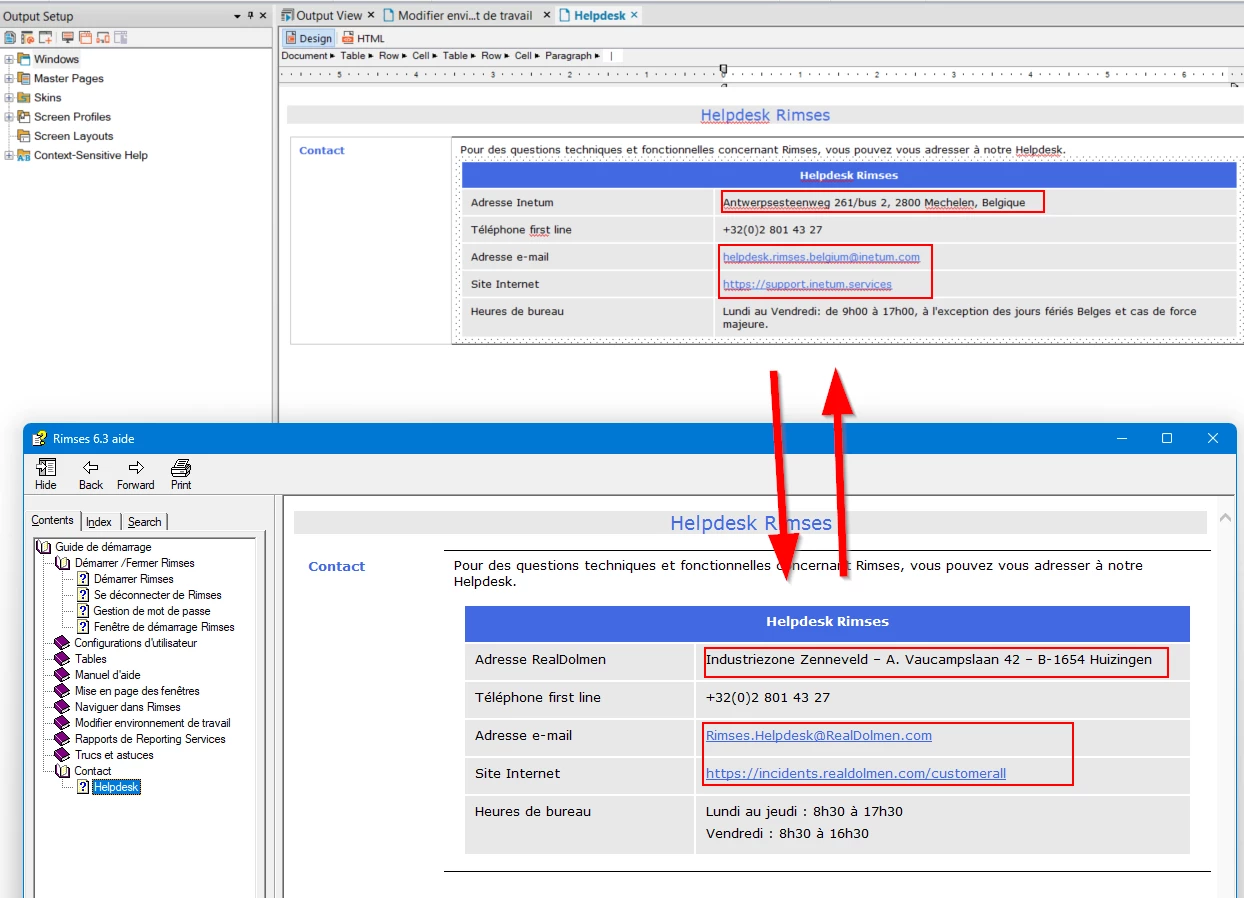Viewport: 1244px width, 898px height.
Task: Expand Context-Sensitive Help node
Action: tap(9, 155)
